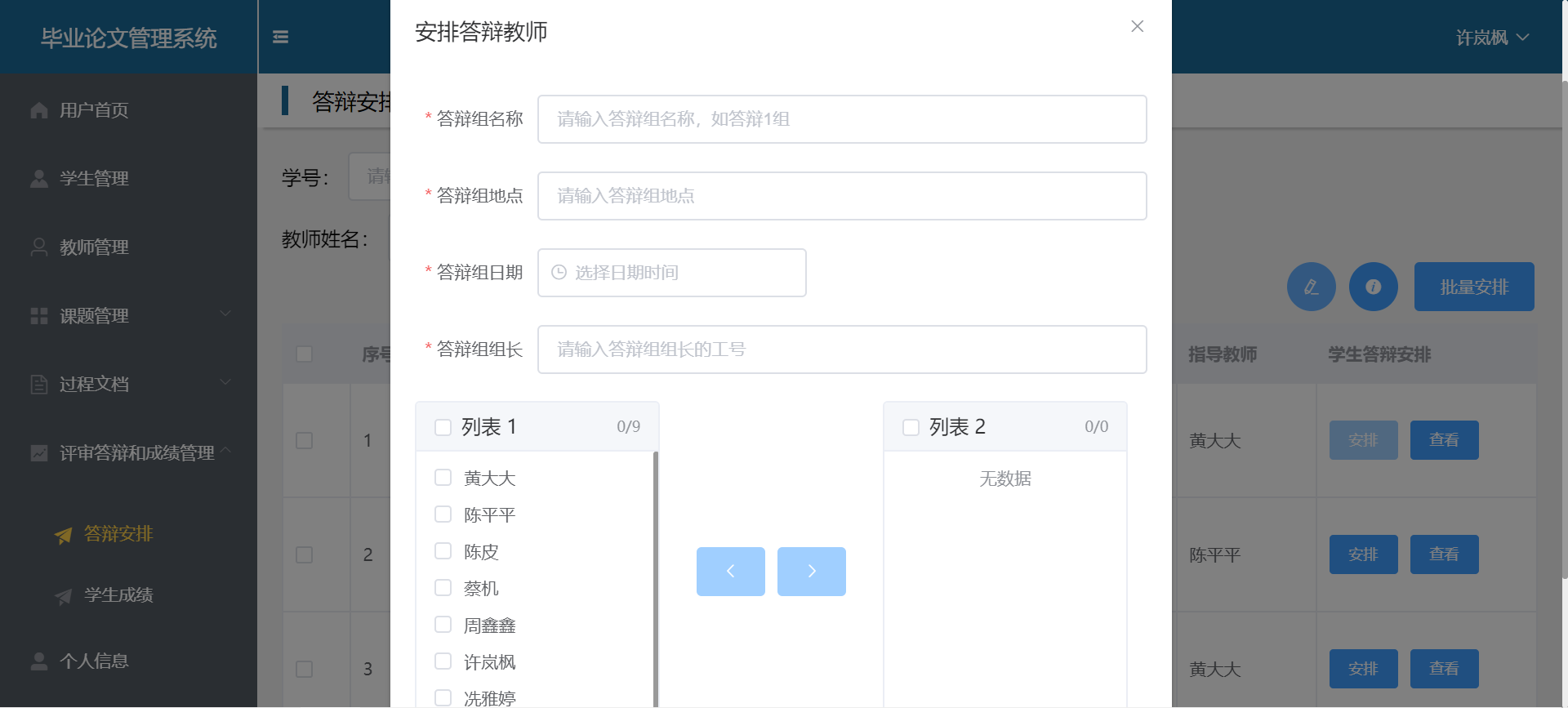This screenshot has width=1568, height=708.
Task: Click 查看 in row 2 with 陈平平
Action: pos(1445,554)
